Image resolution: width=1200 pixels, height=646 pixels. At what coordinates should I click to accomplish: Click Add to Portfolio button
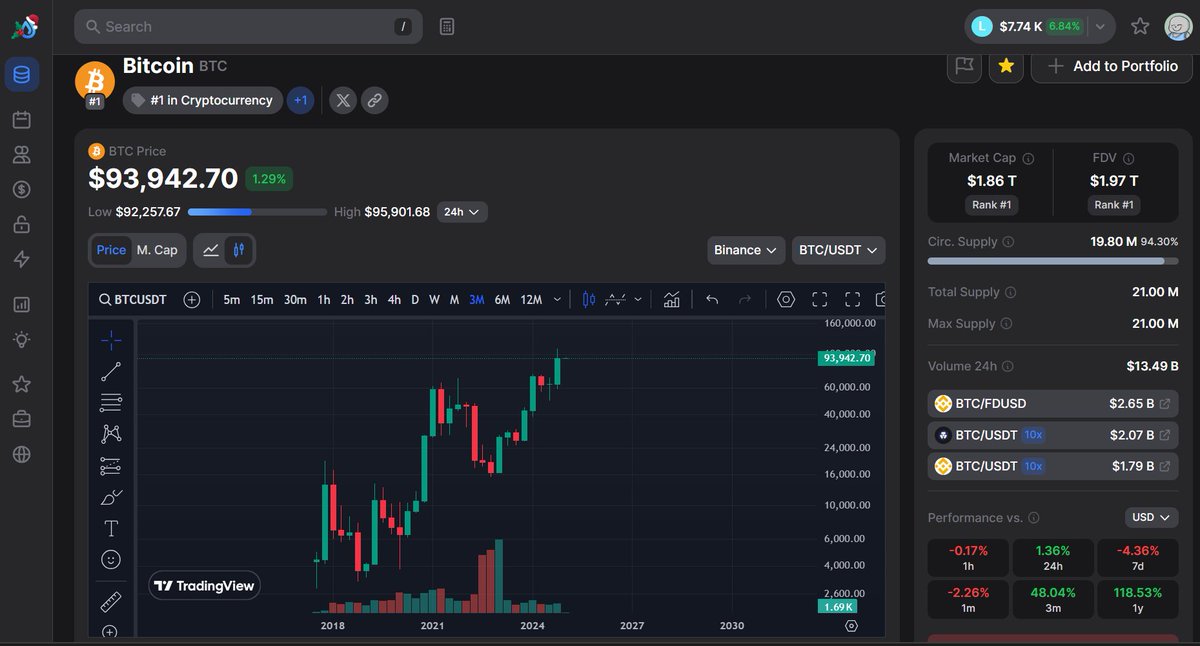(1112, 66)
